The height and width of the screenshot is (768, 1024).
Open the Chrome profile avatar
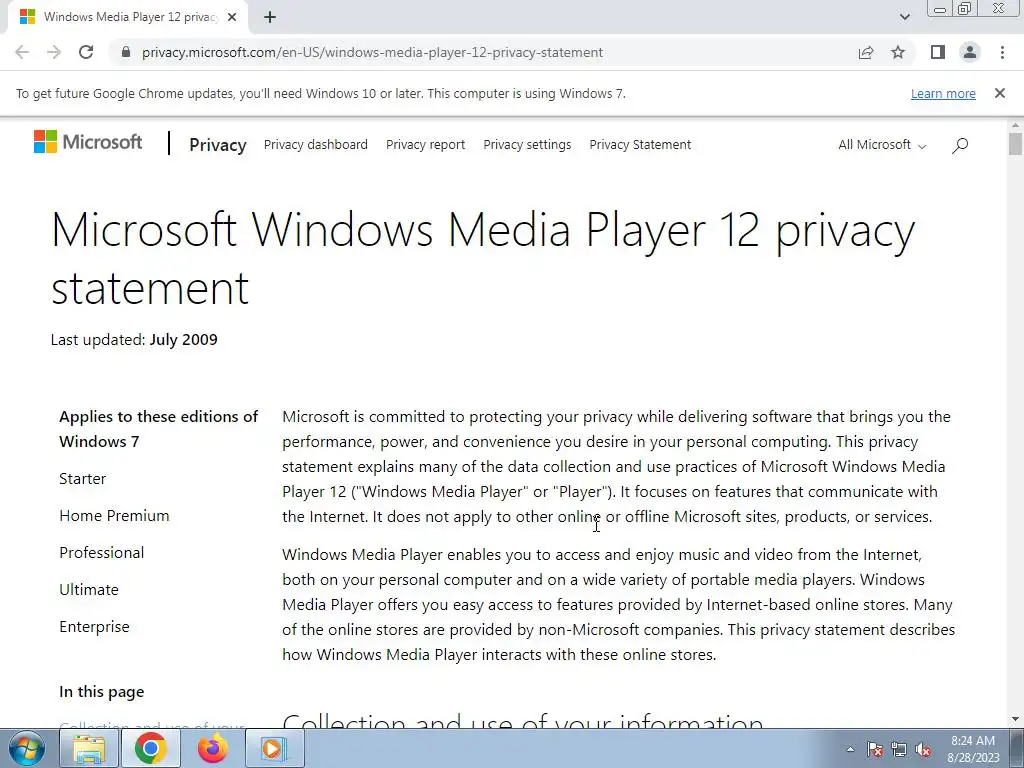[x=970, y=52]
